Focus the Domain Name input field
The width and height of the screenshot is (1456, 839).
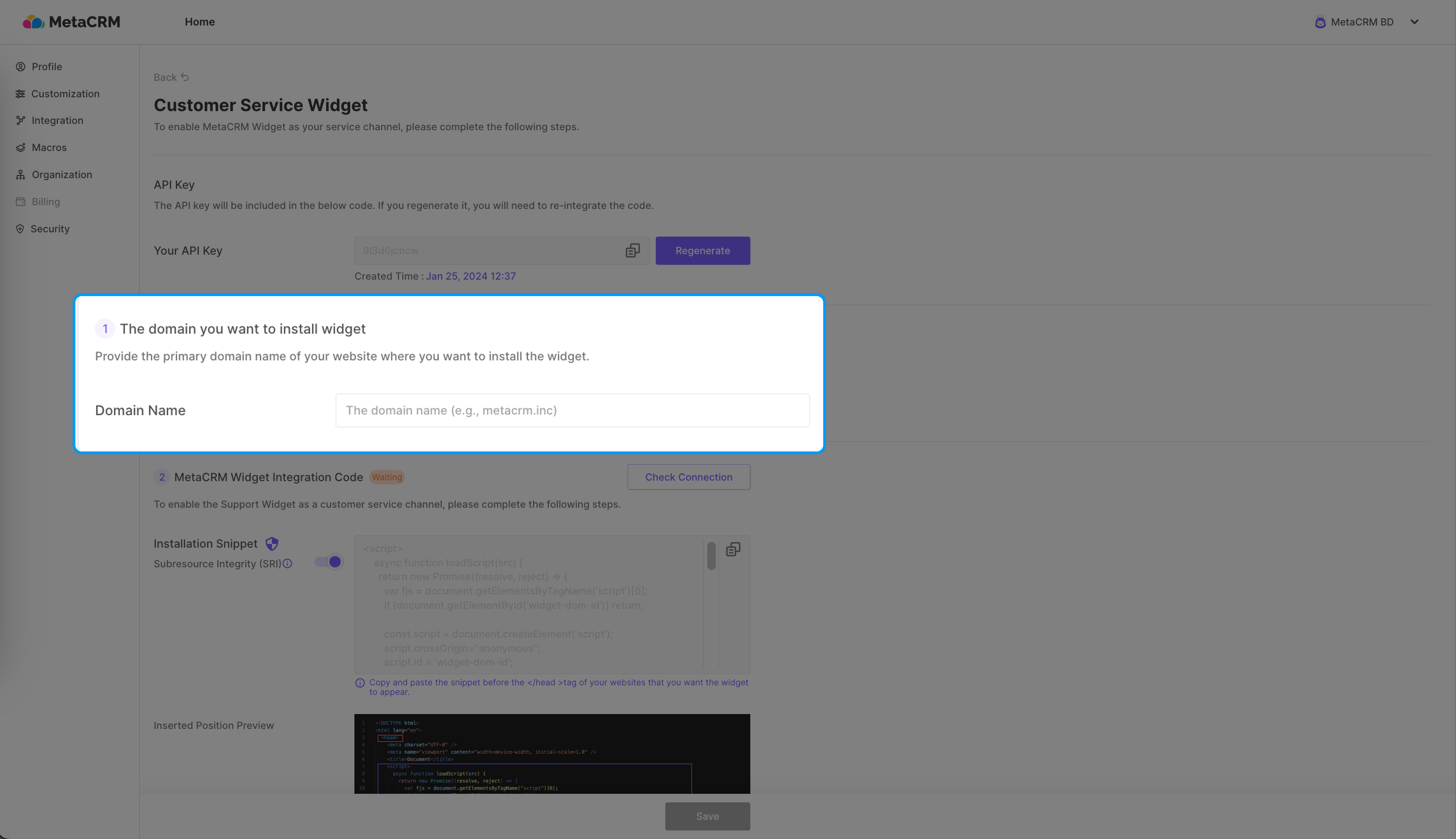click(x=572, y=410)
